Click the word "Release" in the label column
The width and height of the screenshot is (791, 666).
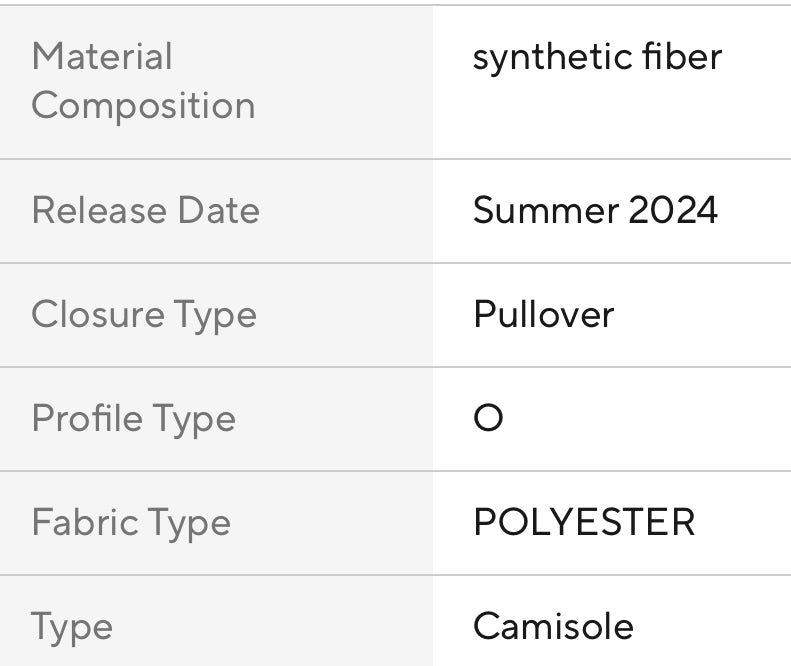(x=98, y=210)
